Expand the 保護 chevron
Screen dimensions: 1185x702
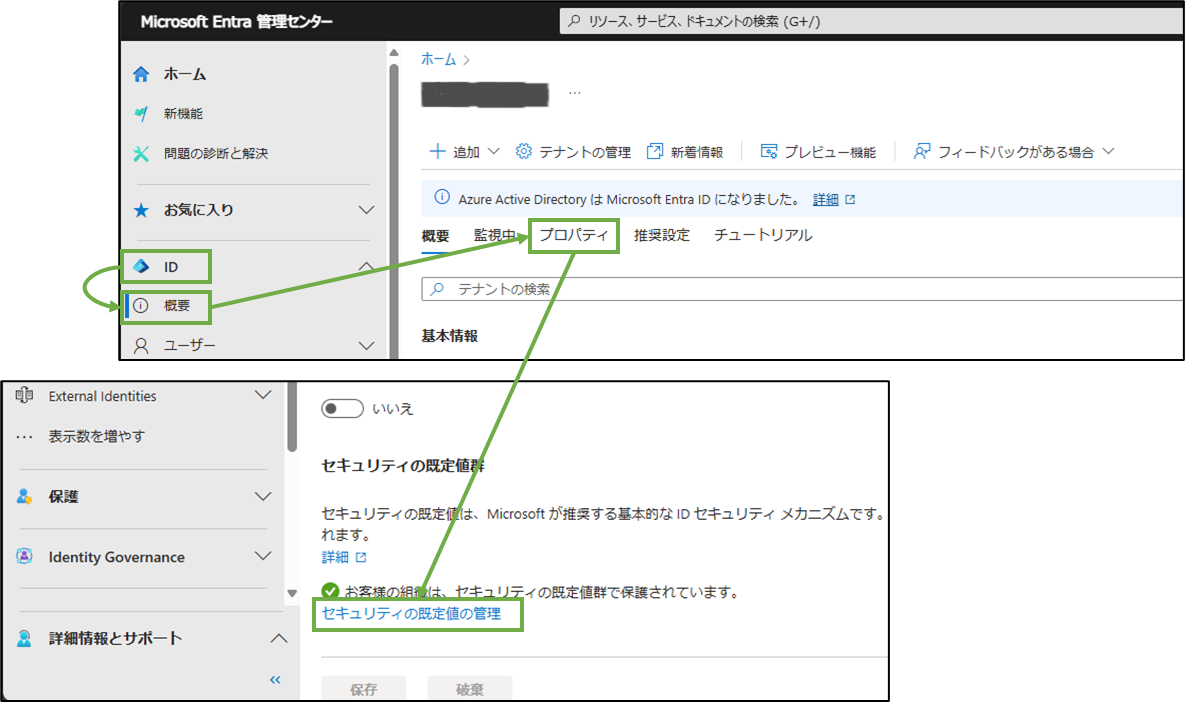point(263,496)
